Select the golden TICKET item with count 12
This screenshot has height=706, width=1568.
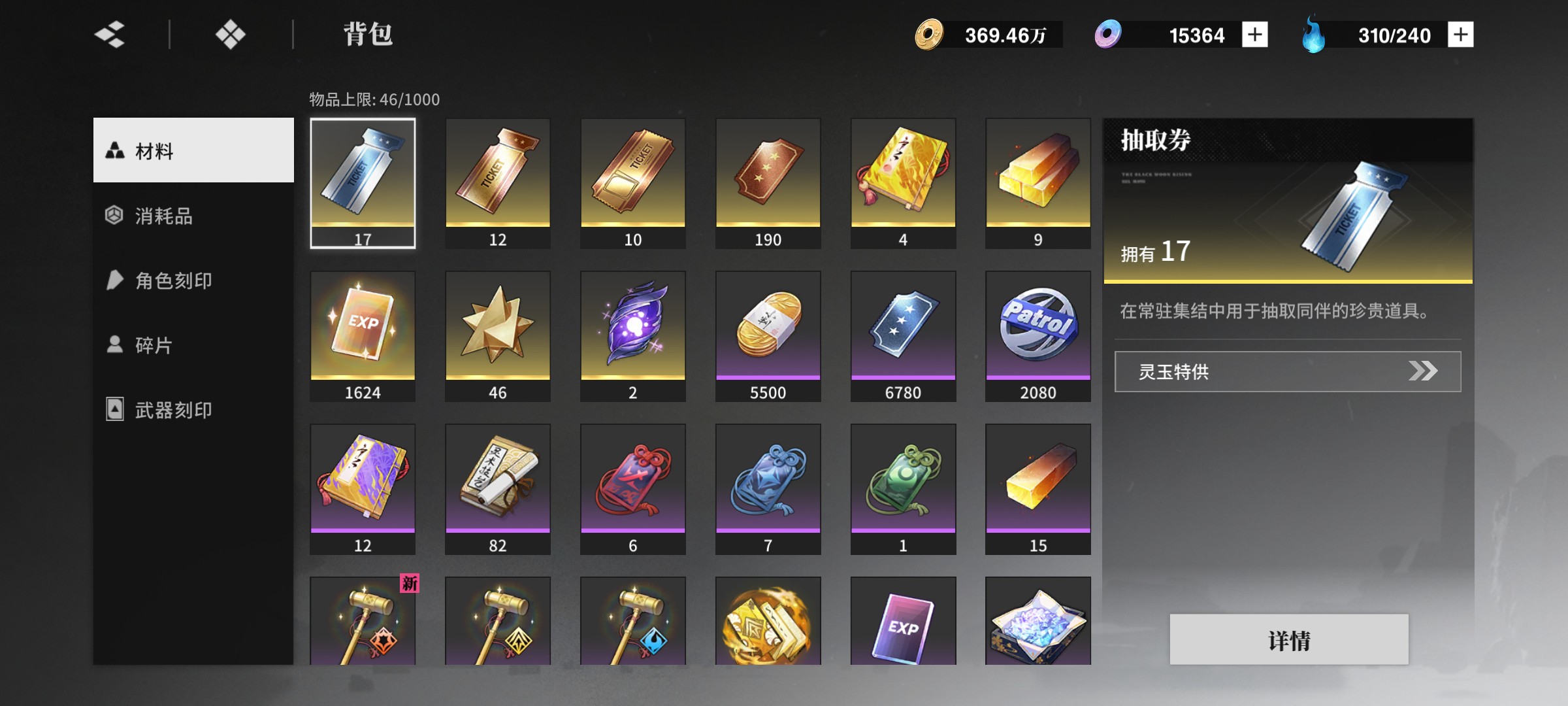point(498,184)
